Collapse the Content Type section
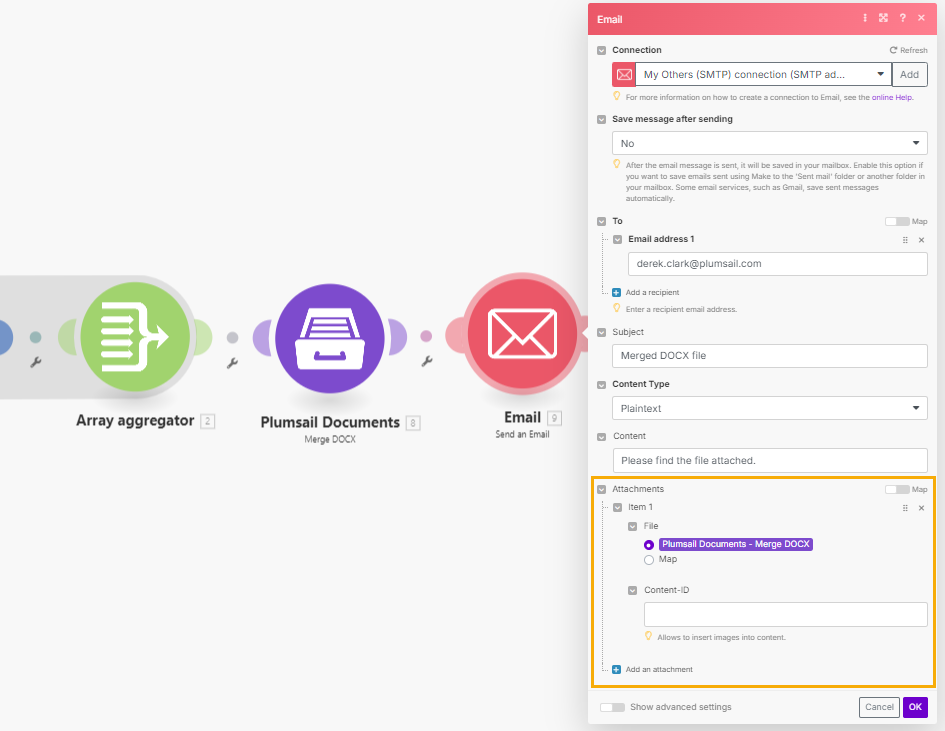 coord(601,384)
